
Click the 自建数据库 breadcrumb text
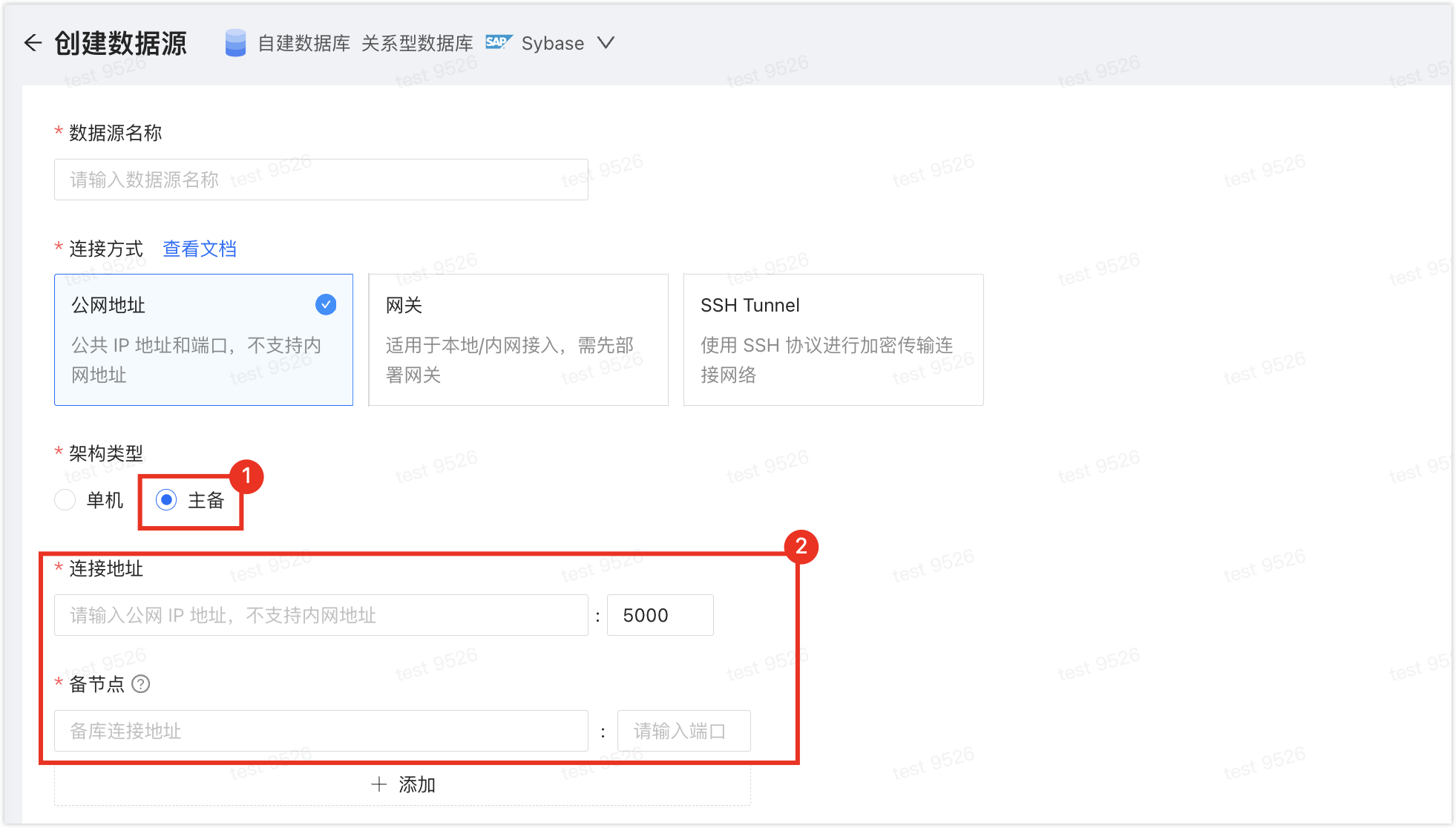(304, 43)
